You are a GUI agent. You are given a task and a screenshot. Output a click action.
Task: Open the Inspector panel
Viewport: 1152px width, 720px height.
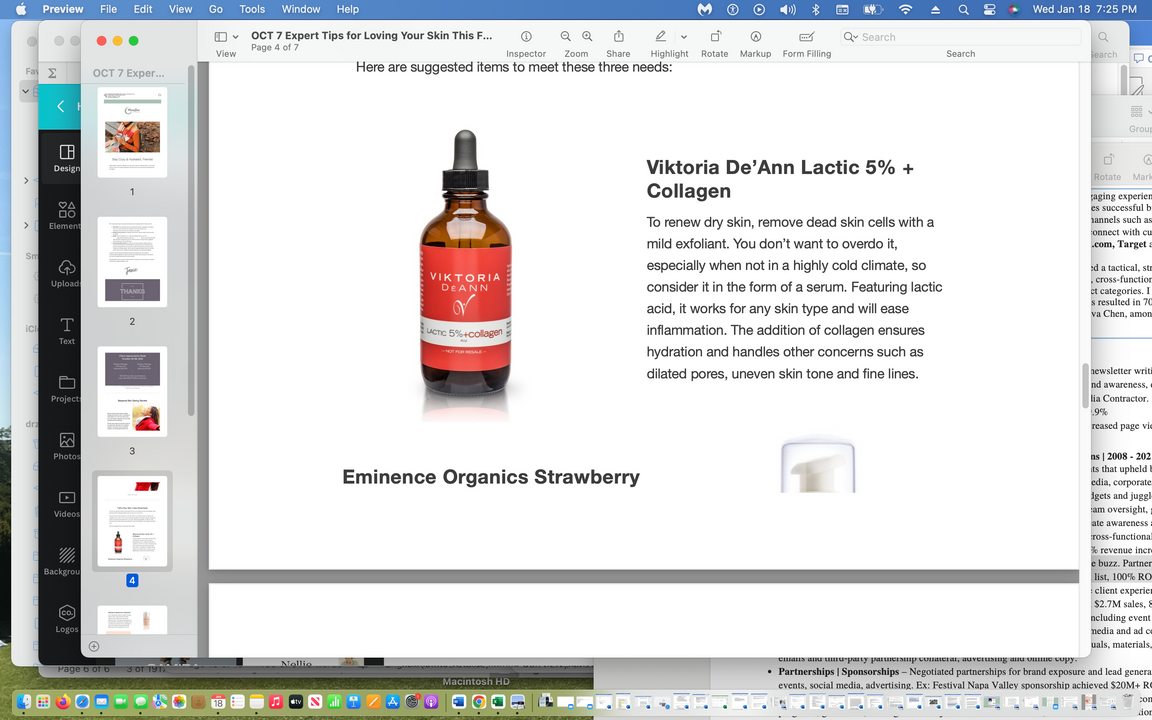click(526, 37)
